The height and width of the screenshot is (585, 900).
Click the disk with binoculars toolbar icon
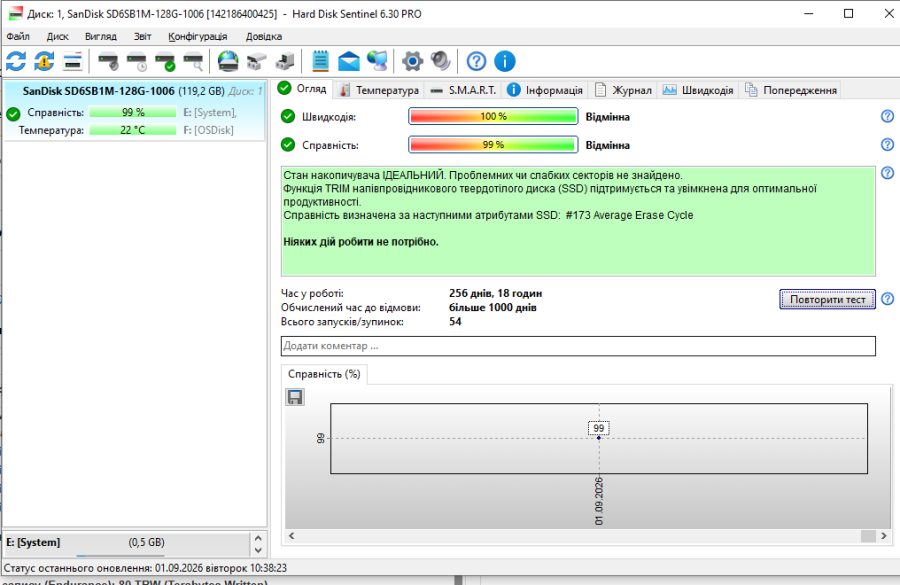coord(257,61)
